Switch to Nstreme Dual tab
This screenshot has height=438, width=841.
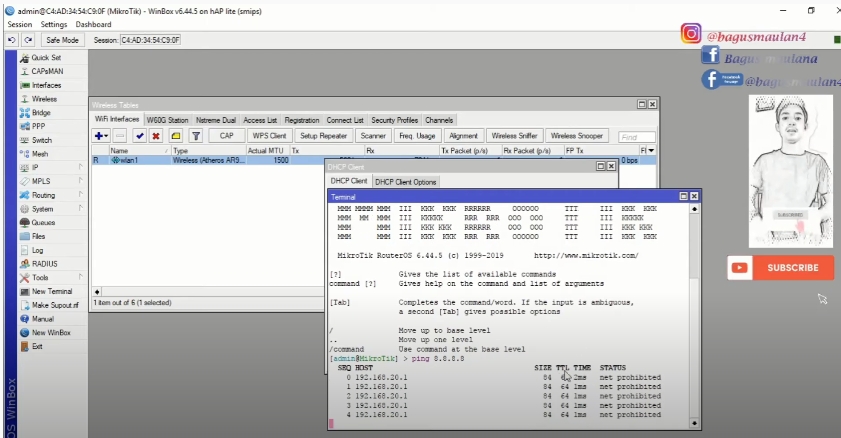216,121
